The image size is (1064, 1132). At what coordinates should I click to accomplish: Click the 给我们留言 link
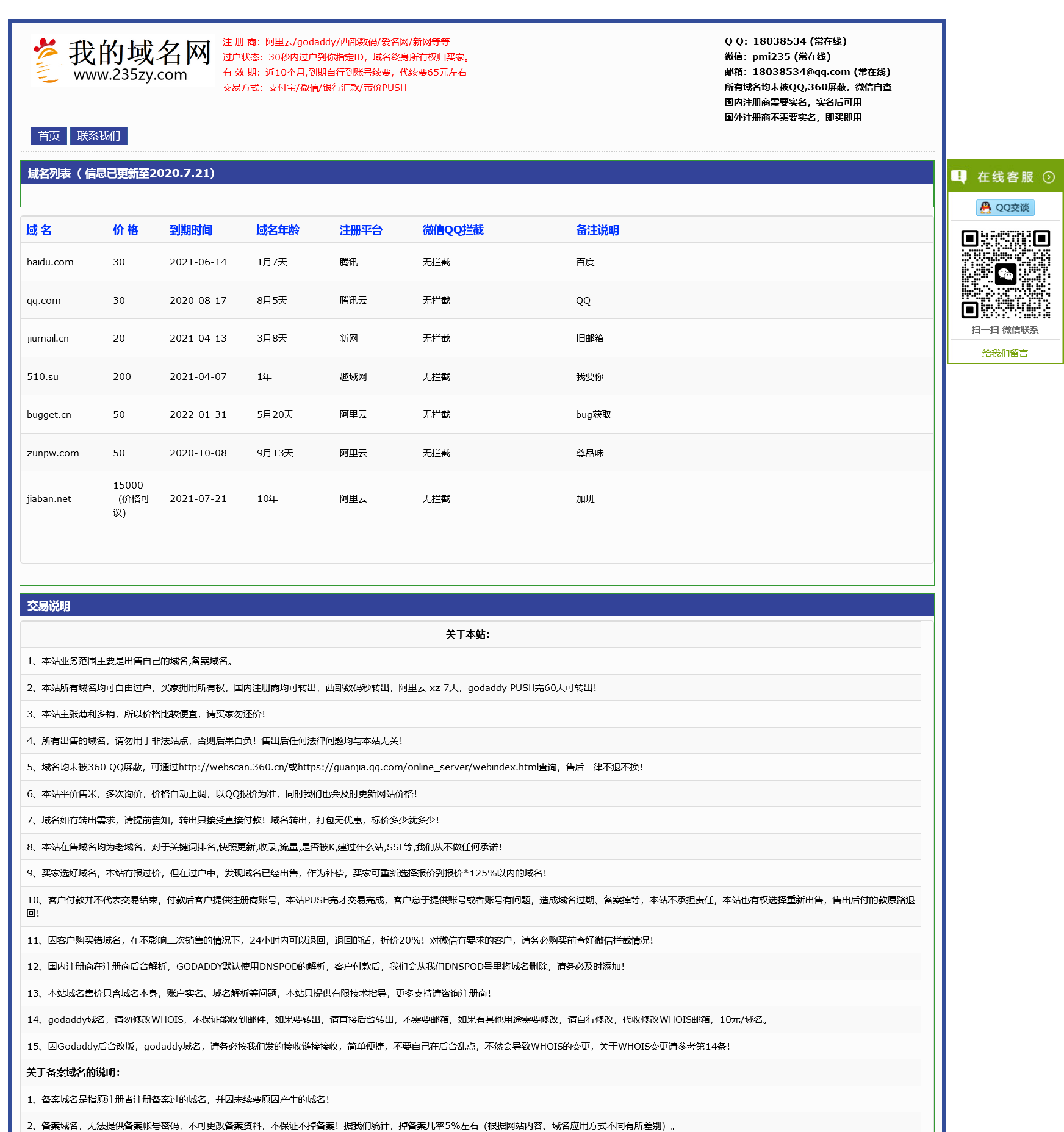(x=1004, y=353)
